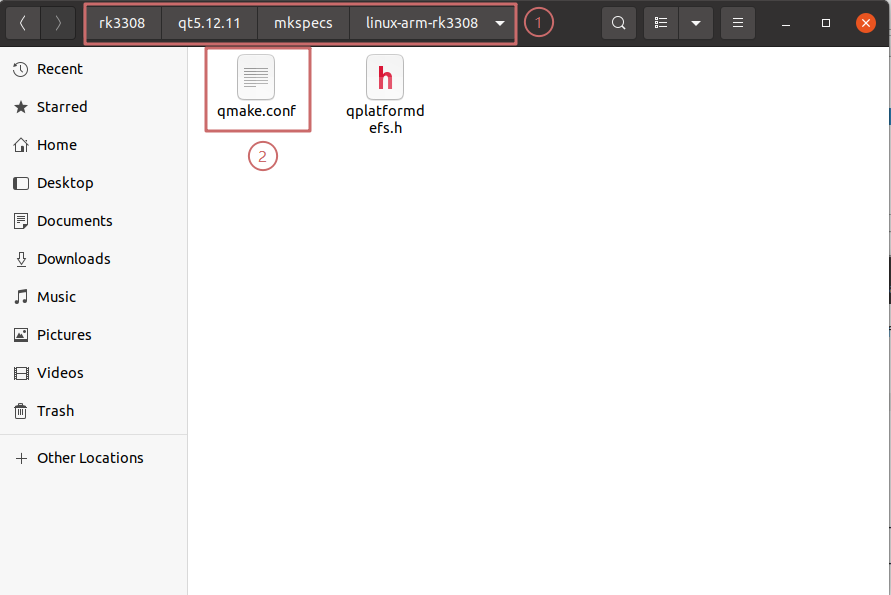
Task: Click the back navigation arrow
Action: [23, 23]
